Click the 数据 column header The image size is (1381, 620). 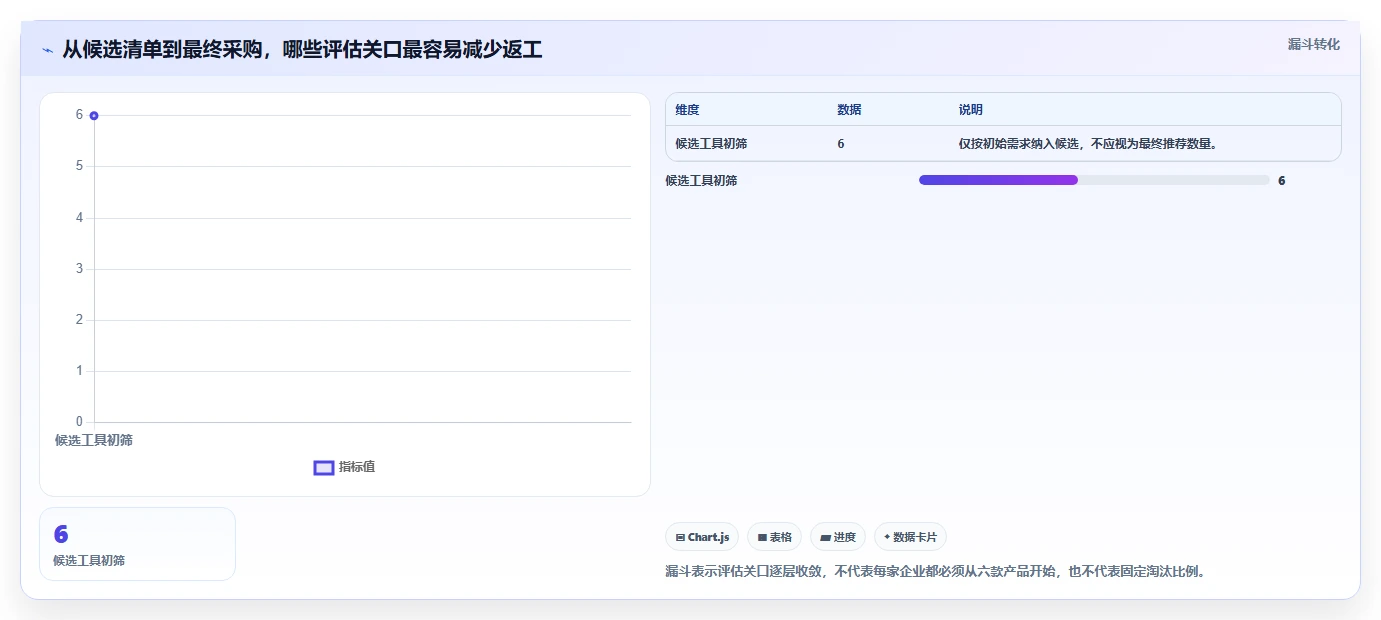849,110
